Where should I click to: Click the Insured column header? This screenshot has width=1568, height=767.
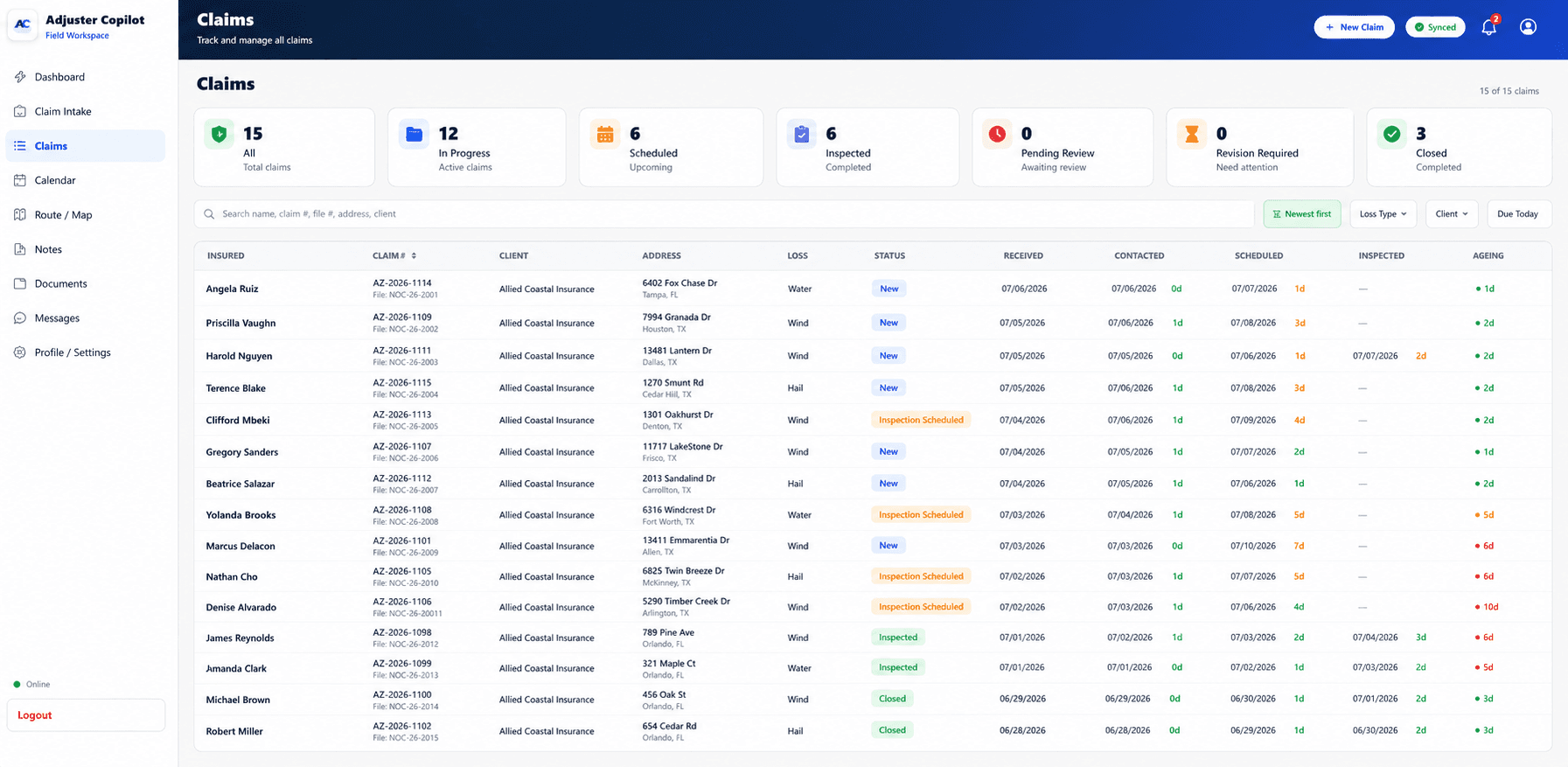point(226,256)
